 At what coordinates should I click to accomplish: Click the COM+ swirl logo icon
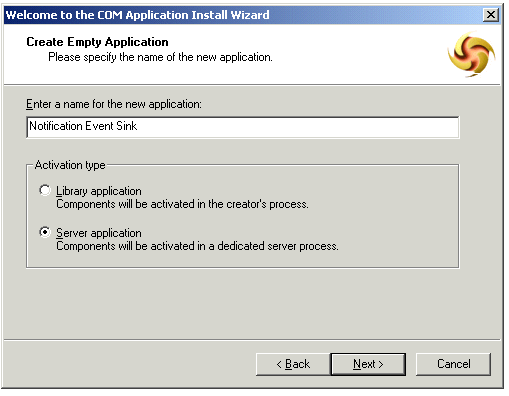coord(471,54)
